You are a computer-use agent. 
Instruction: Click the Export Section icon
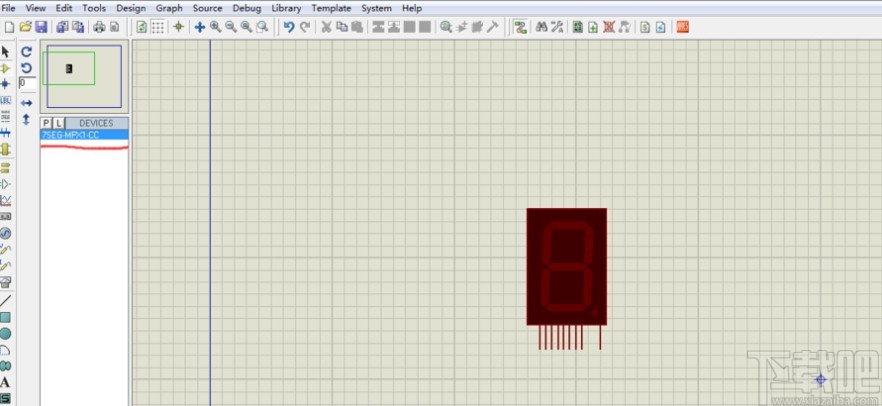point(78,27)
